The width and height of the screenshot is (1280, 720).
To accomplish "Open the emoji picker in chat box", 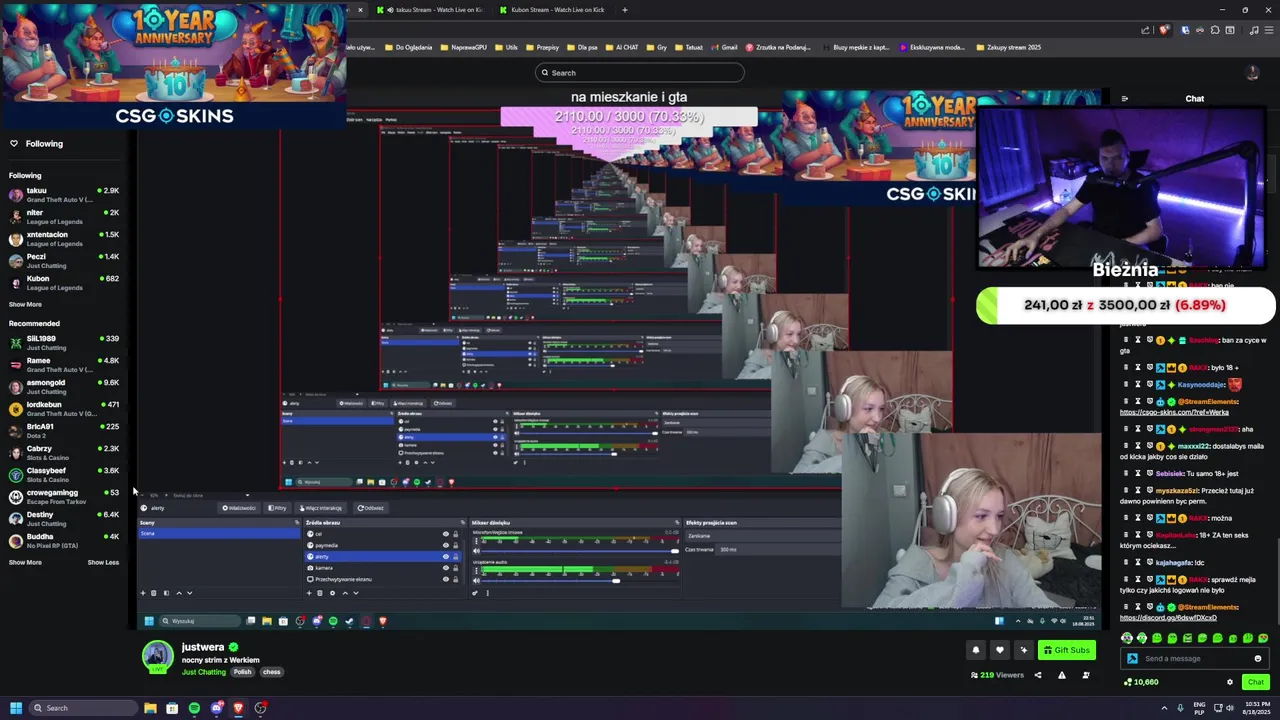I will coord(1258,658).
